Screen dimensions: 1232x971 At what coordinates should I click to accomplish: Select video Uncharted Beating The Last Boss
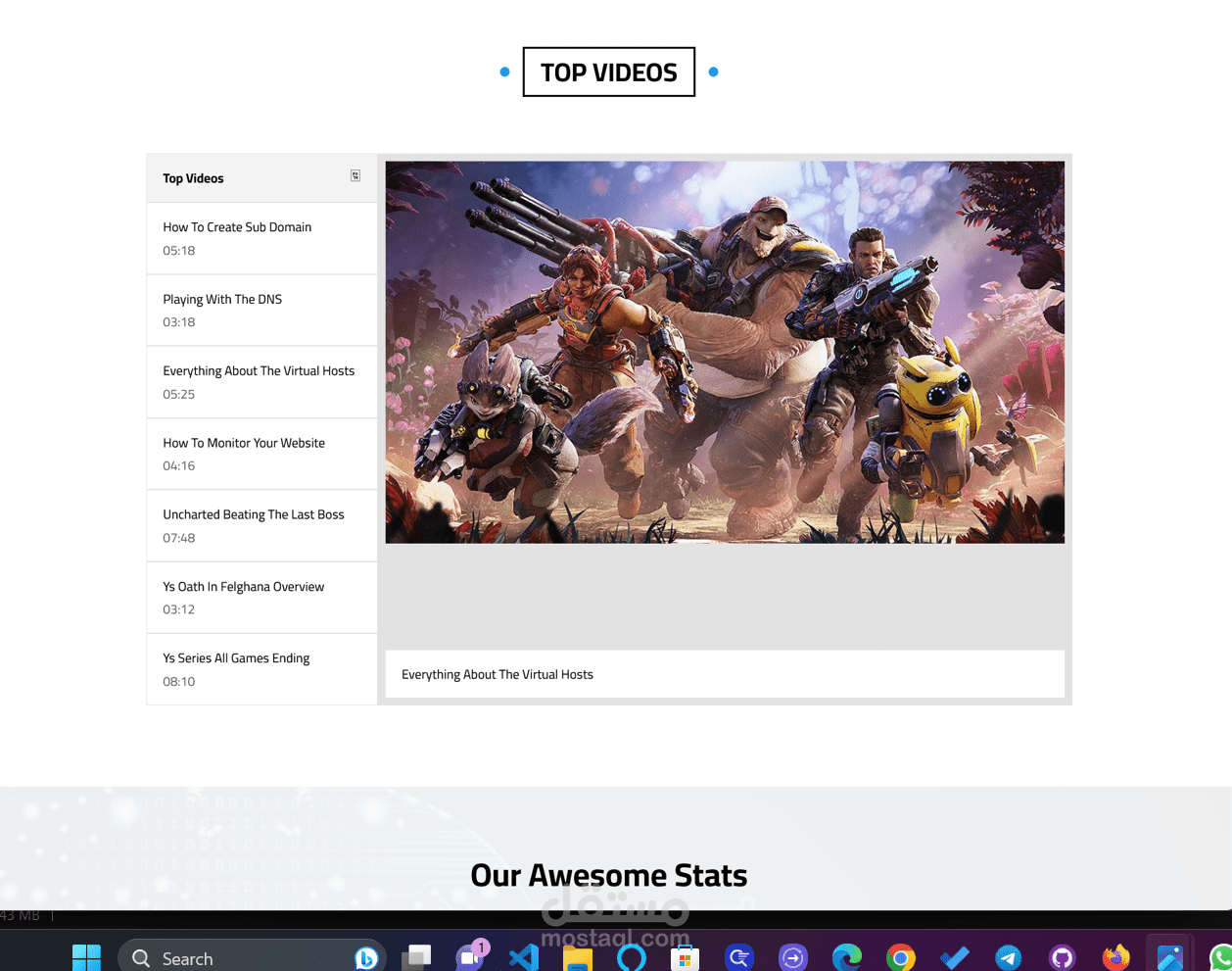click(261, 525)
